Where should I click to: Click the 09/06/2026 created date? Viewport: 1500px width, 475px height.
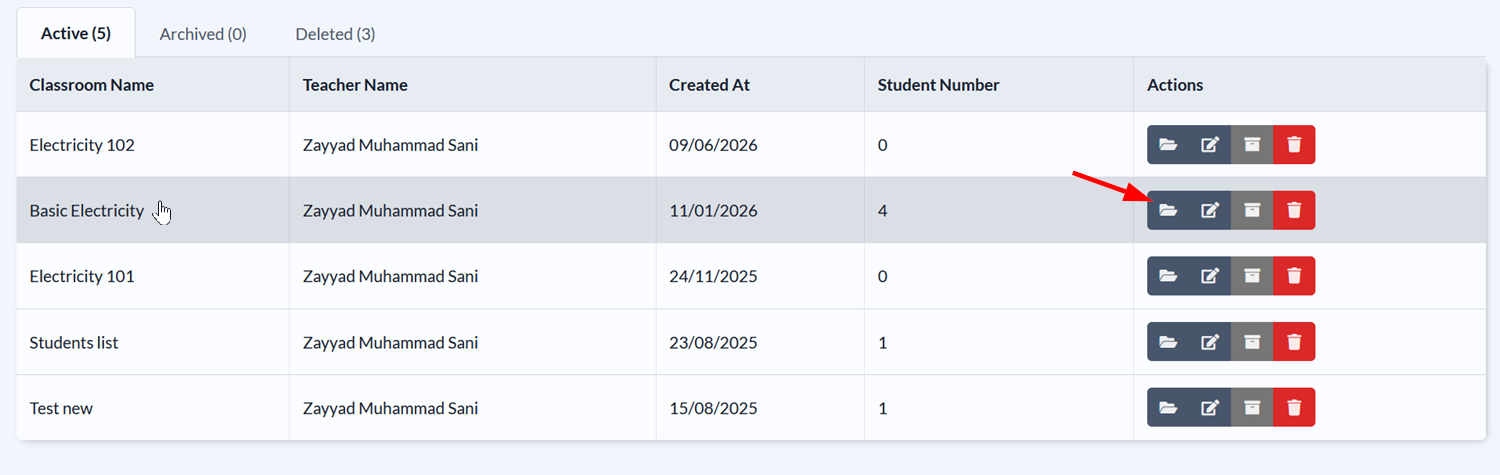(x=713, y=145)
